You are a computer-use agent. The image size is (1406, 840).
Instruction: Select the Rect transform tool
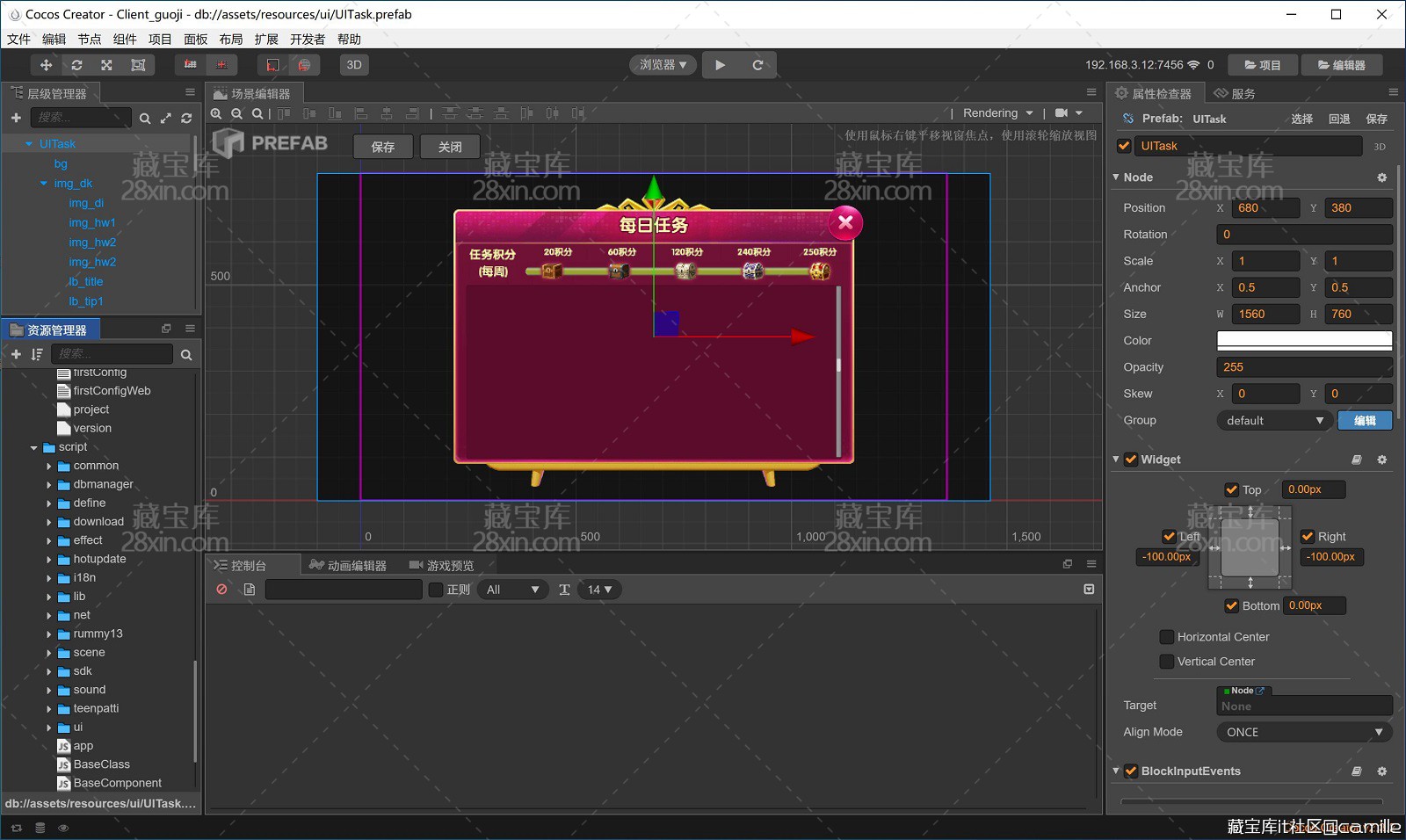[138, 65]
